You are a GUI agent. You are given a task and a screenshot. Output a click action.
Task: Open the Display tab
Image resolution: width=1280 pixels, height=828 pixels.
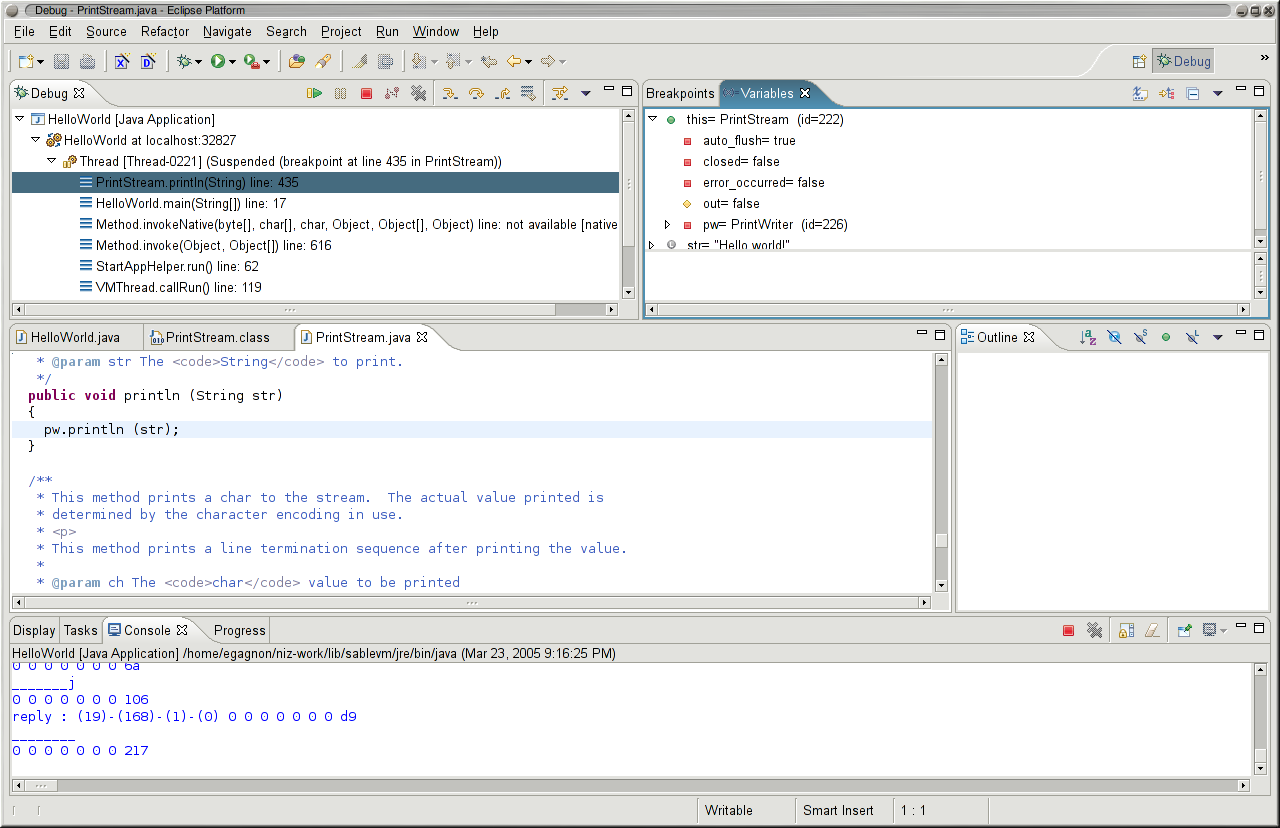pos(34,630)
